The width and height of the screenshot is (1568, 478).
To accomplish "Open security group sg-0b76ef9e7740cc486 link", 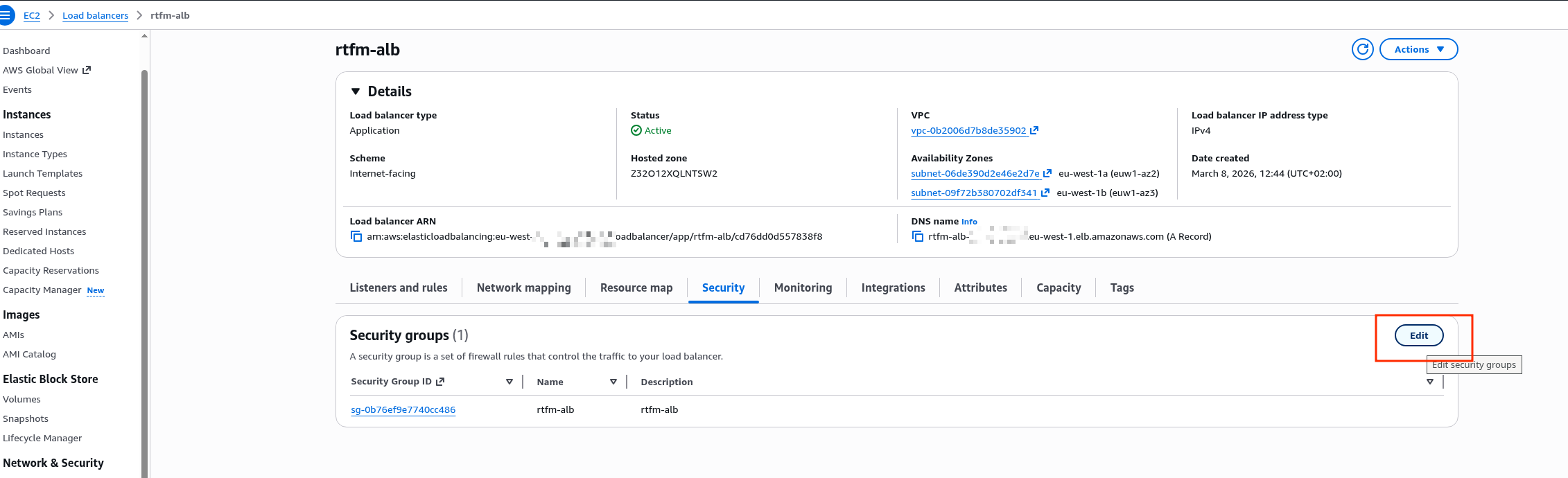I will pos(403,409).
